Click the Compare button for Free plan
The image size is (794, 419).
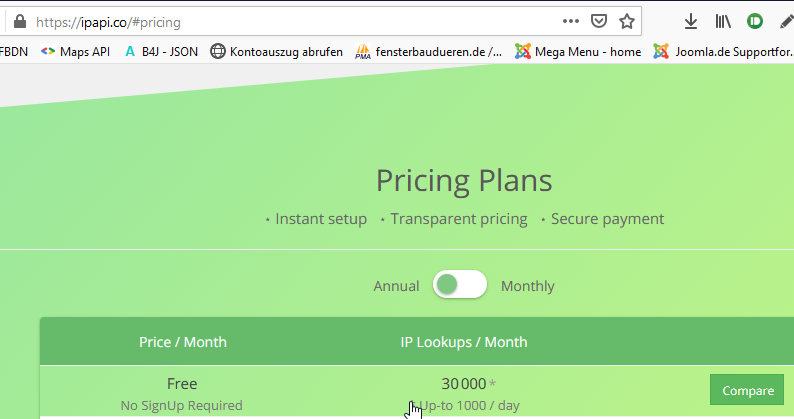pos(746,390)
